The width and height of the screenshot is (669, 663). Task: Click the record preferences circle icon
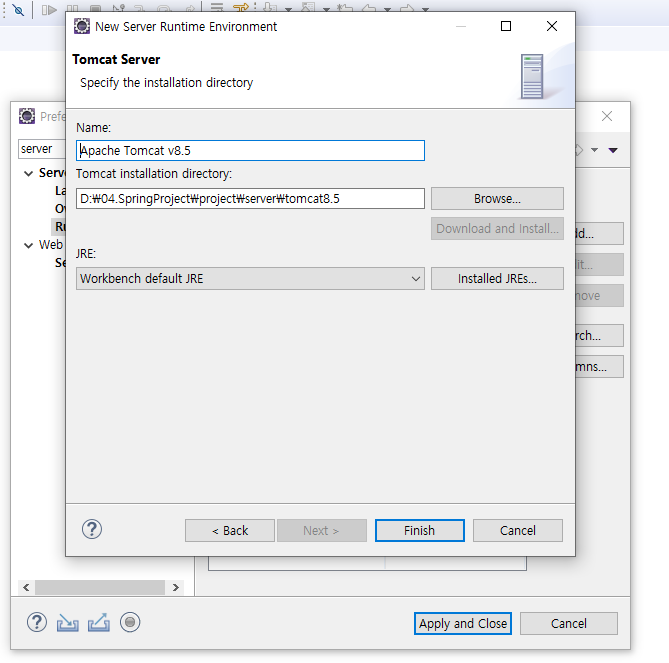click(130, 622)
